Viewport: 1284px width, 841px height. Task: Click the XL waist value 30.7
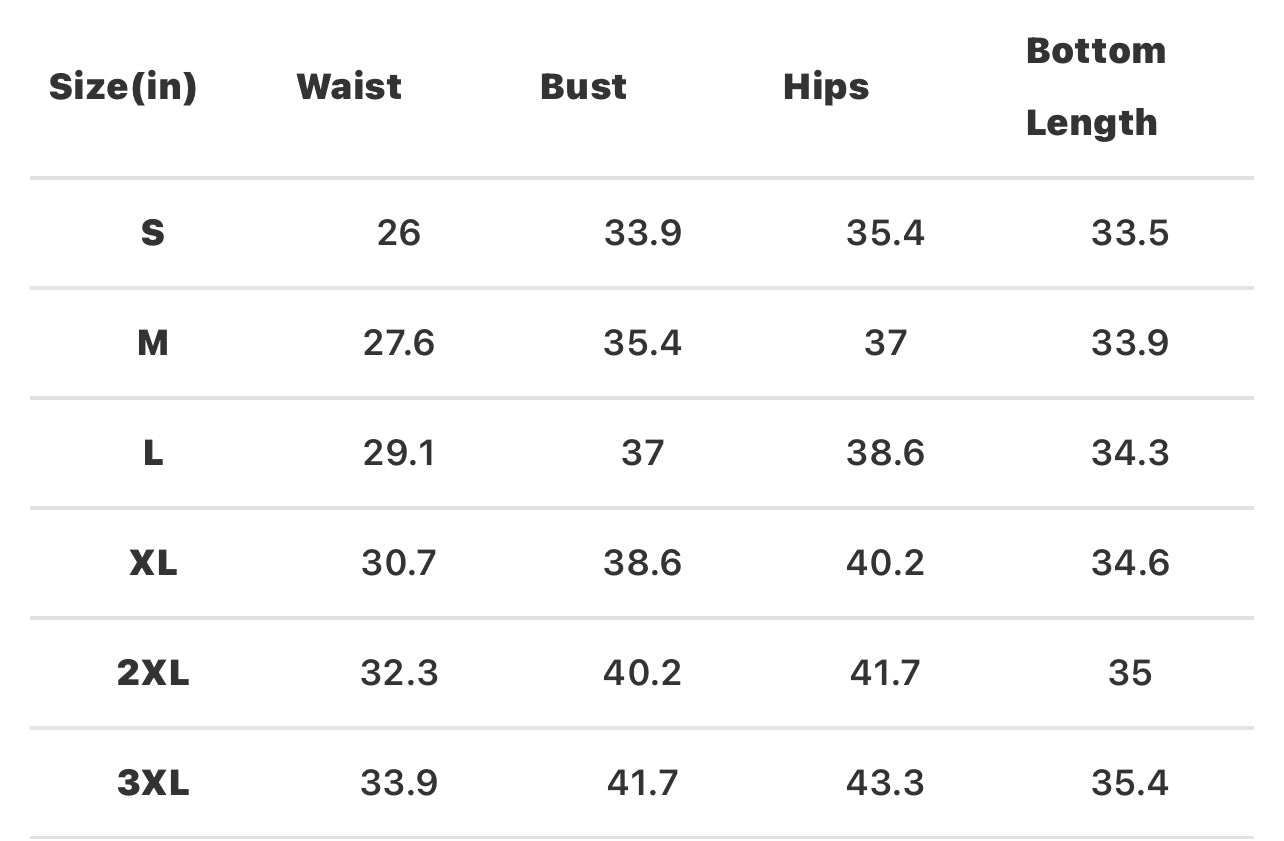[x=399, y=563]
